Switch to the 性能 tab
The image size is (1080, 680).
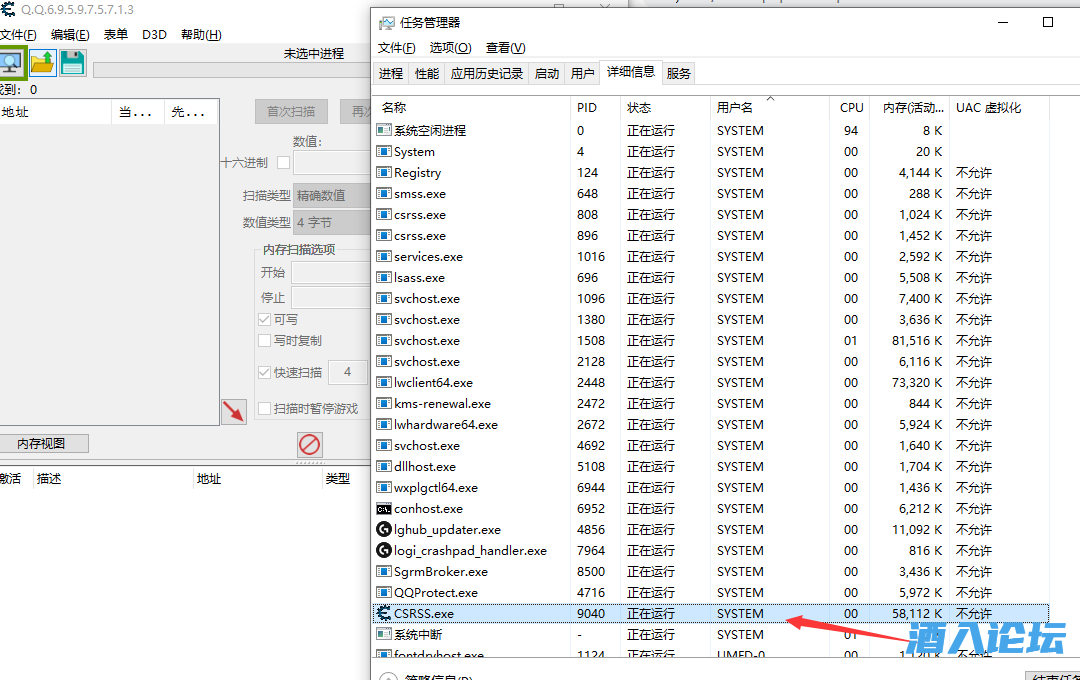point(427,73)
